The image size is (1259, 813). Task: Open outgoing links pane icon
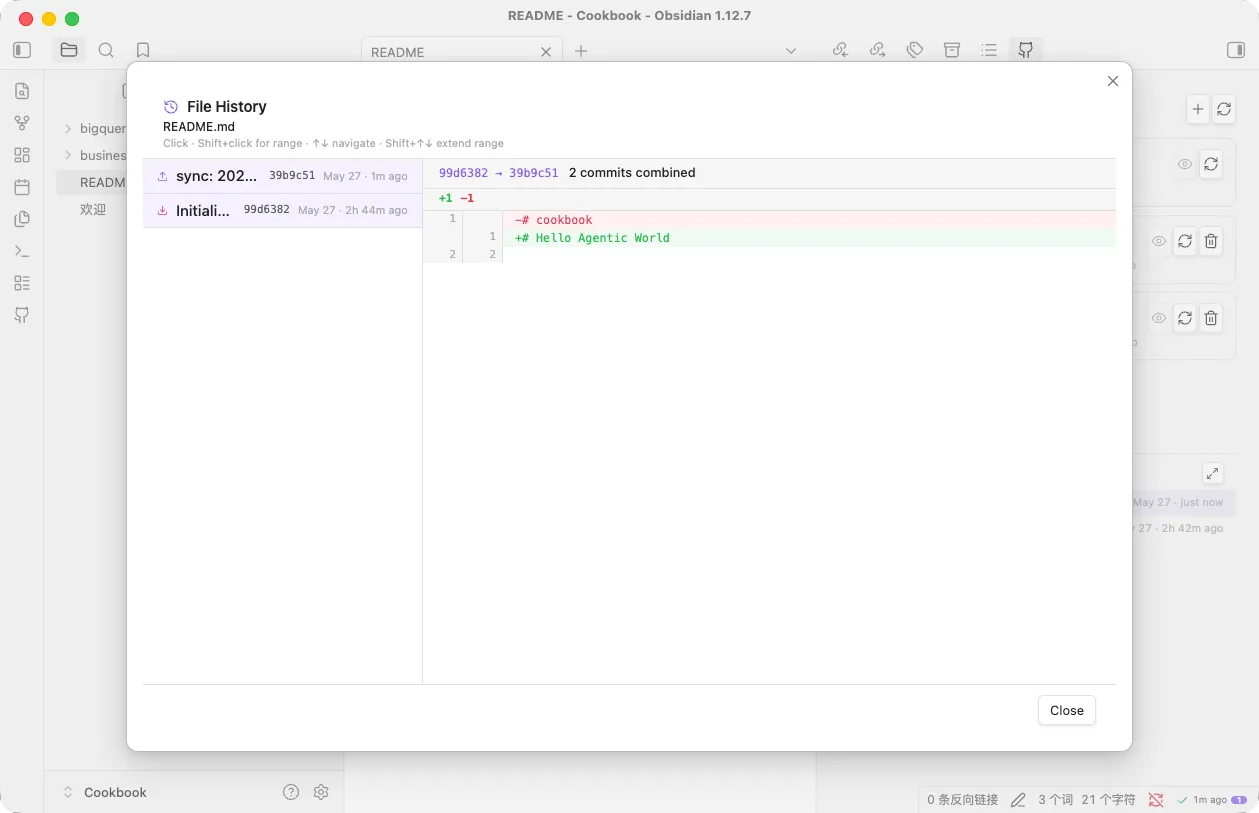point(877,50)
